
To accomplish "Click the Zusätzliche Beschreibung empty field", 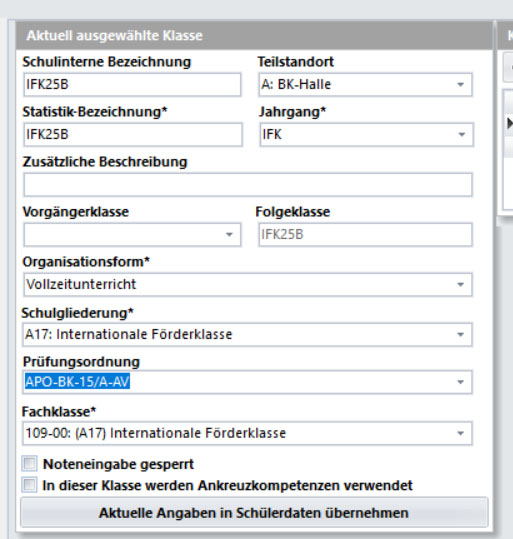I will [x=248, y=185].
